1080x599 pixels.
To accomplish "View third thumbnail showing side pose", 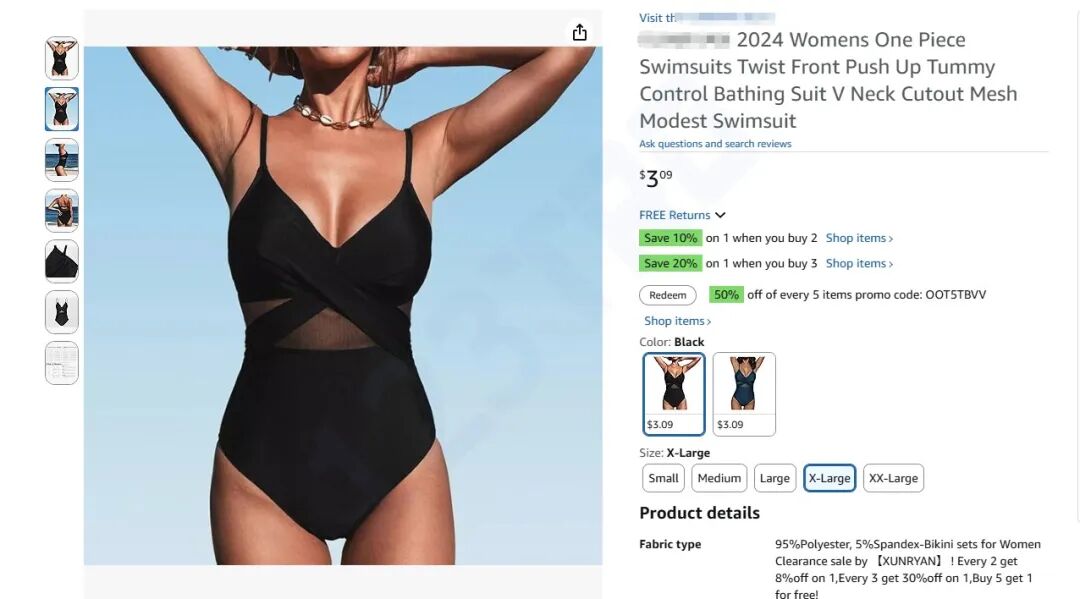I will coord(62,160).
